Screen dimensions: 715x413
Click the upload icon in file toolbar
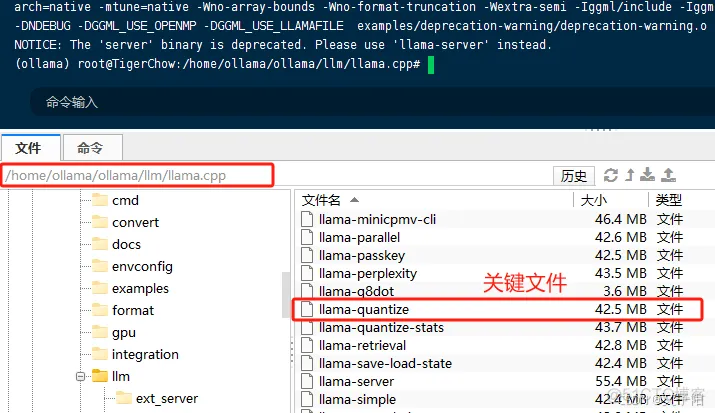click(668, 175)
